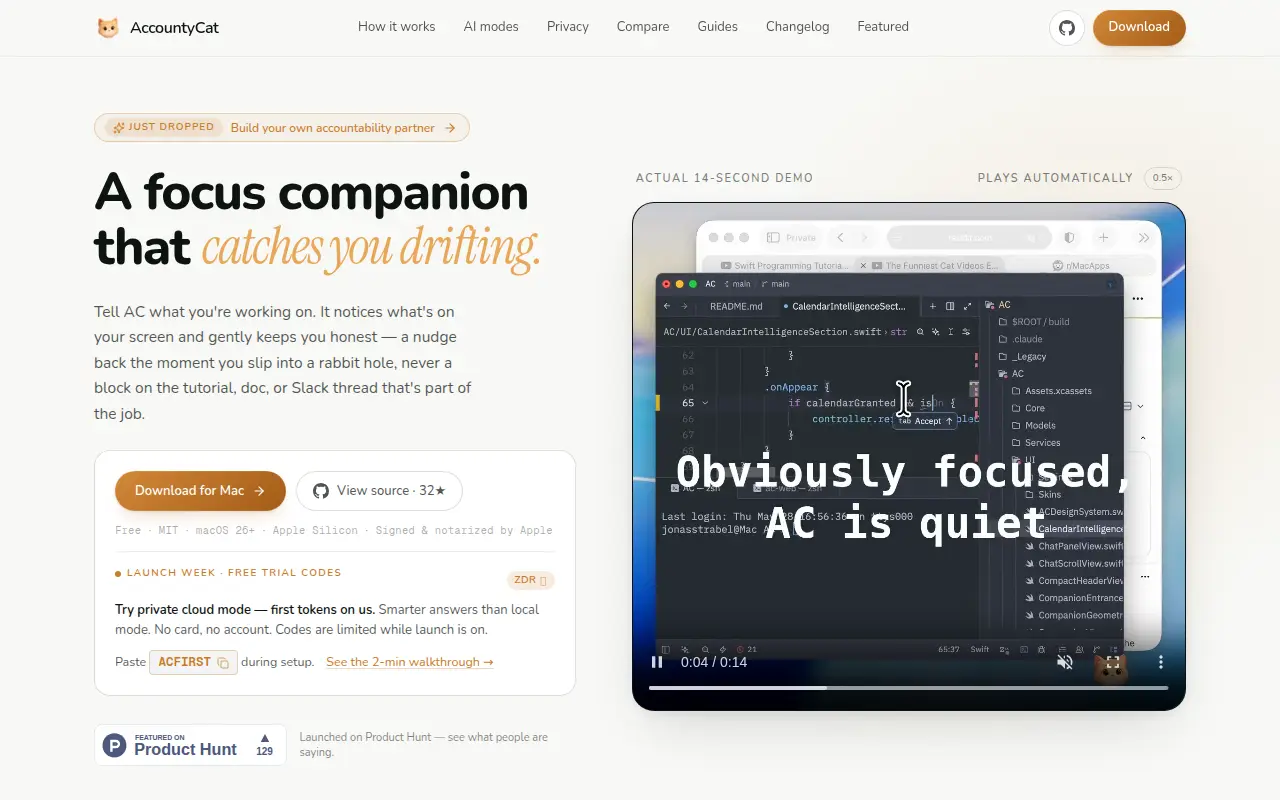Enter fullscreen for the demo video
Image resolution: width=1280 pixels, height=800 pixels.
click(x=1113, y=662)
